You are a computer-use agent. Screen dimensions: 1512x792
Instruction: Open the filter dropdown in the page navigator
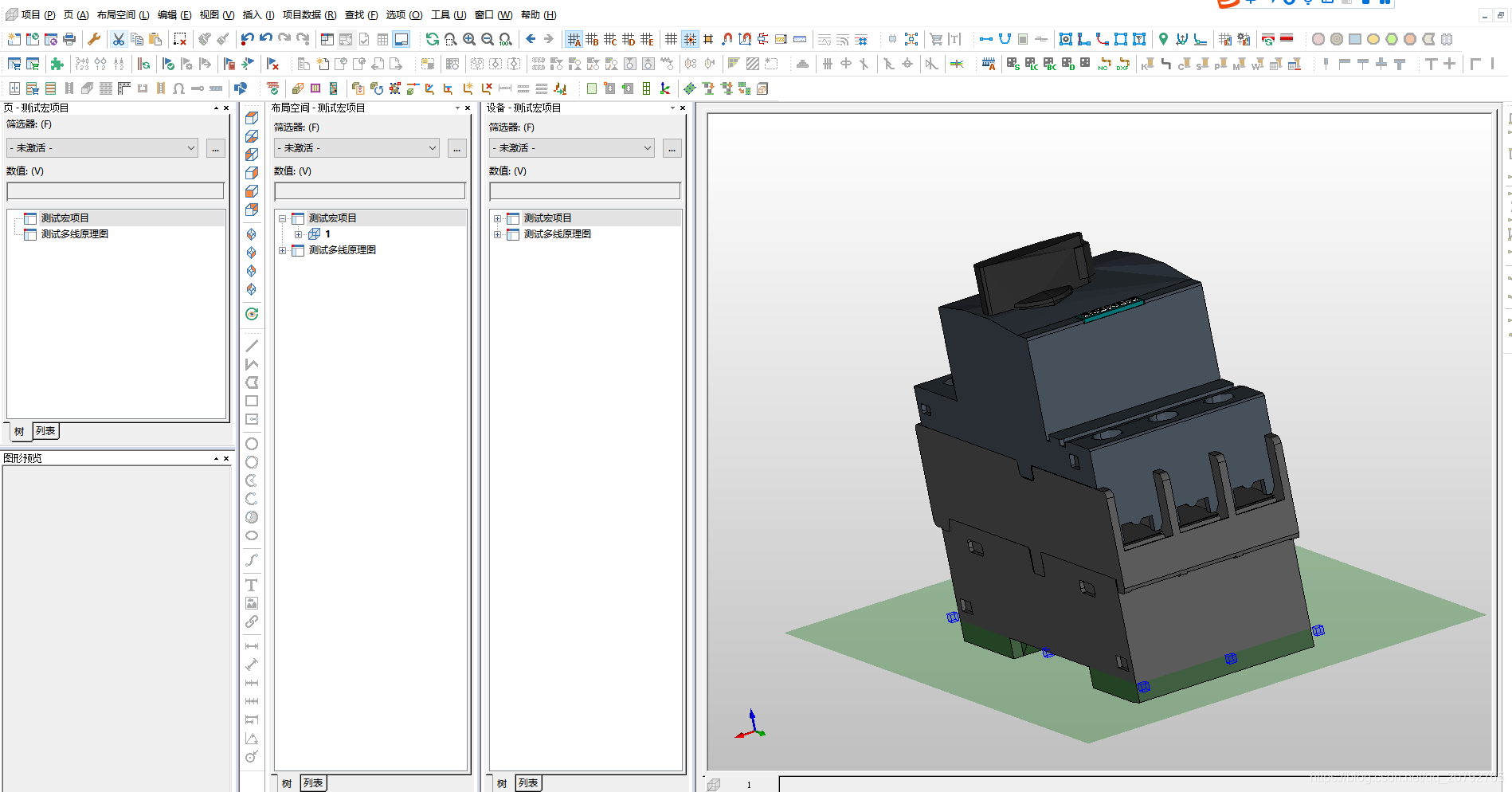[x=103, y=148]
